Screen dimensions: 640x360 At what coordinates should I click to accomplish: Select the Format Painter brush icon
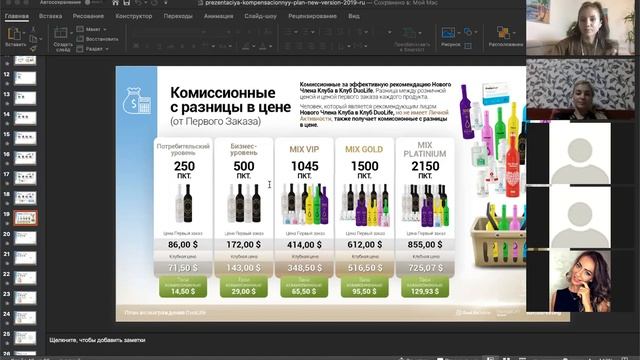click(x=33, y=48)
